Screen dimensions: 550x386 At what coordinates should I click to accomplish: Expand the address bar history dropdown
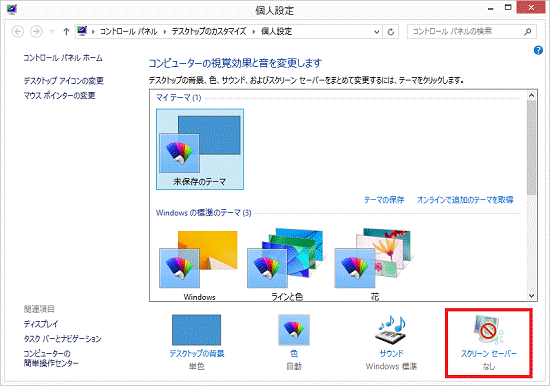(376, 32)
